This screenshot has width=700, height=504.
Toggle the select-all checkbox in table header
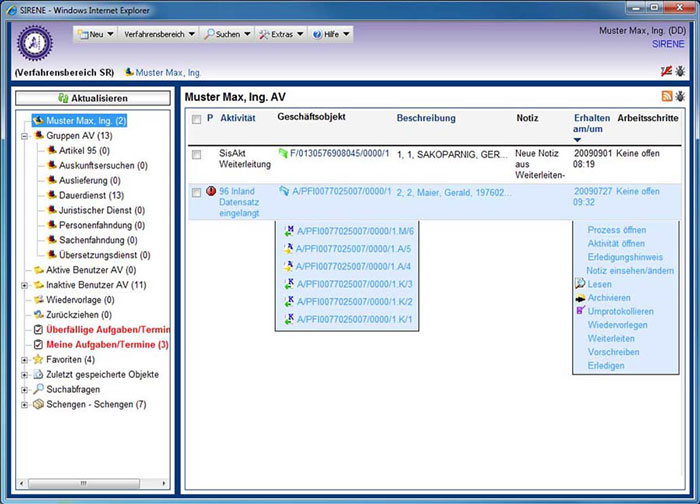[196, 119]
